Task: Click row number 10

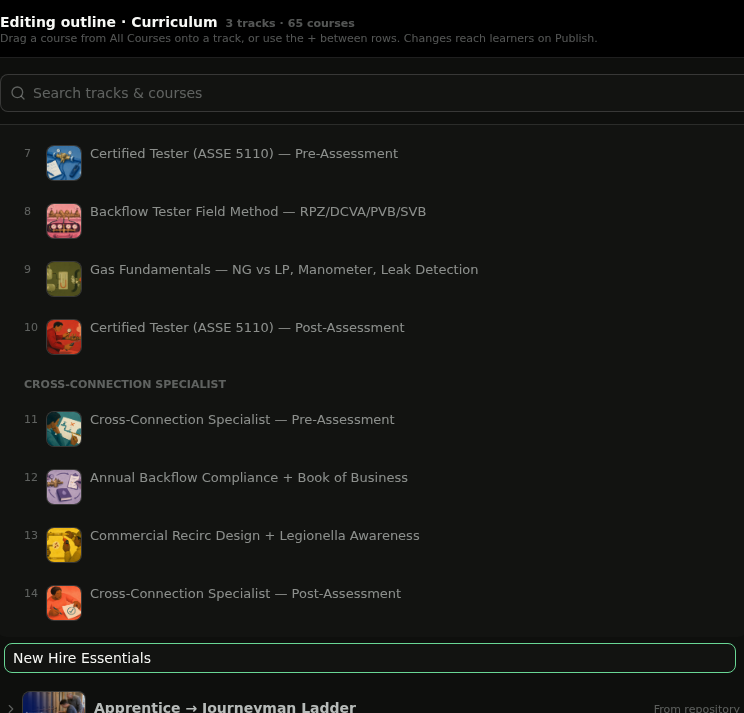Action: click(x=31, y=327)
